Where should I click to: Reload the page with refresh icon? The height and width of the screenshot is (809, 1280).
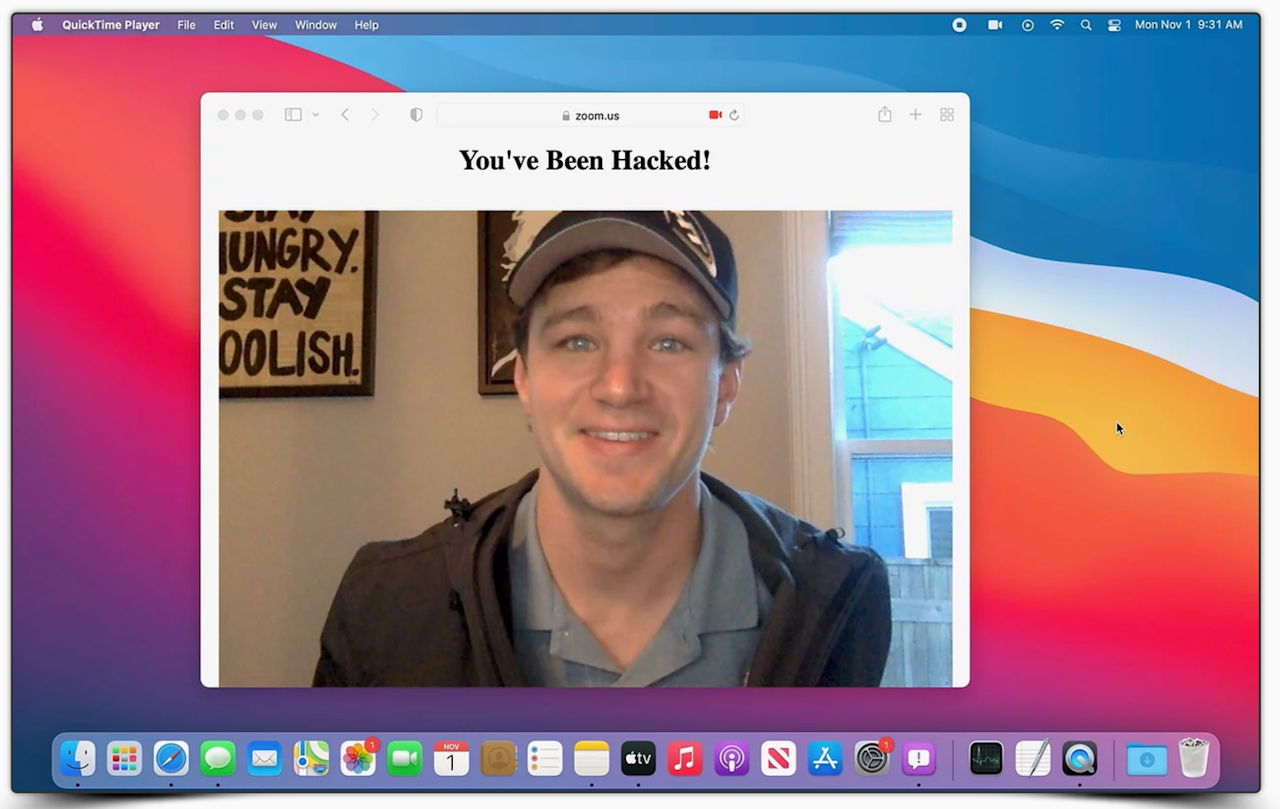pos(734,115)
